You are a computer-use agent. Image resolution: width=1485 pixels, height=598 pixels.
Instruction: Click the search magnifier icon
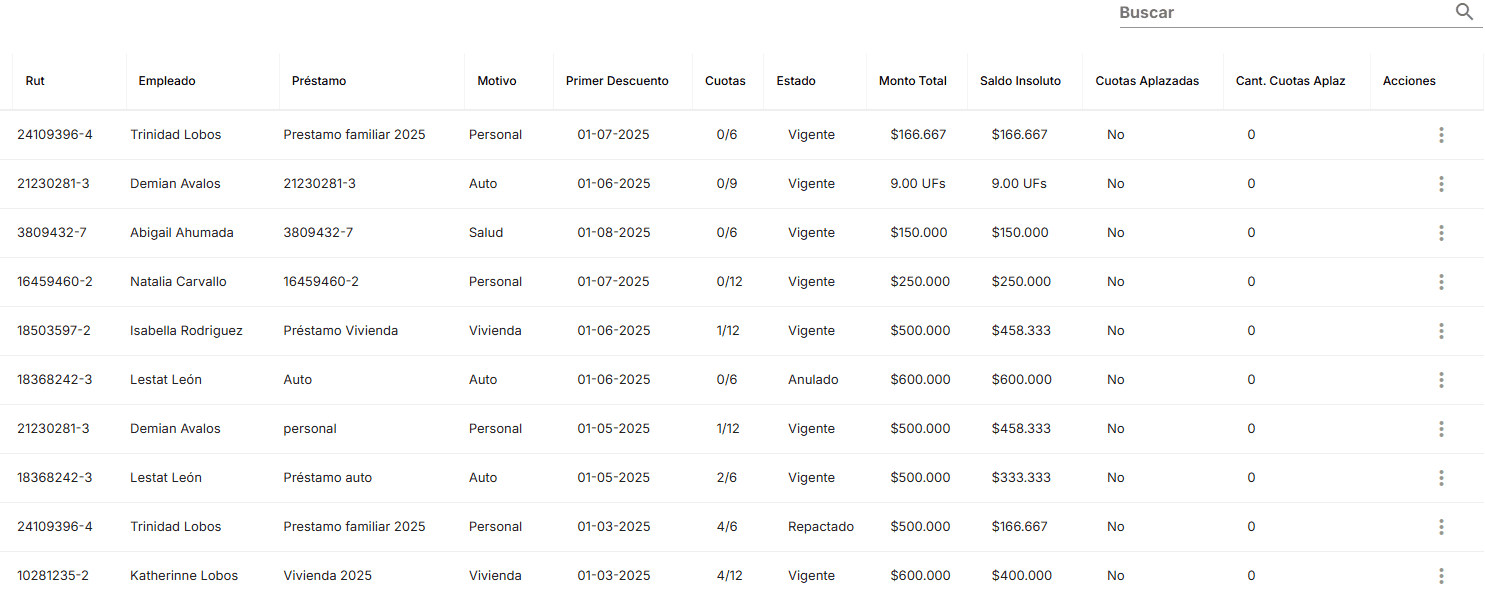coord(1464,12)
